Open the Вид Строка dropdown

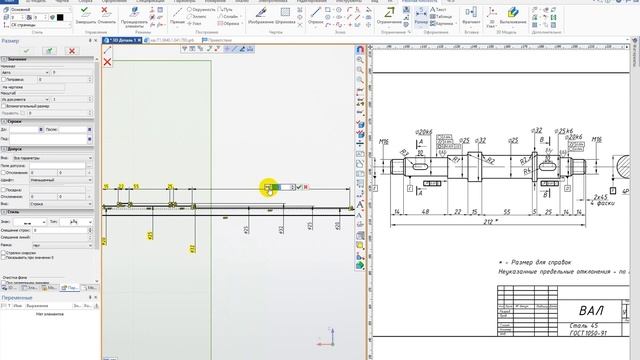click(x=61, y=204)
